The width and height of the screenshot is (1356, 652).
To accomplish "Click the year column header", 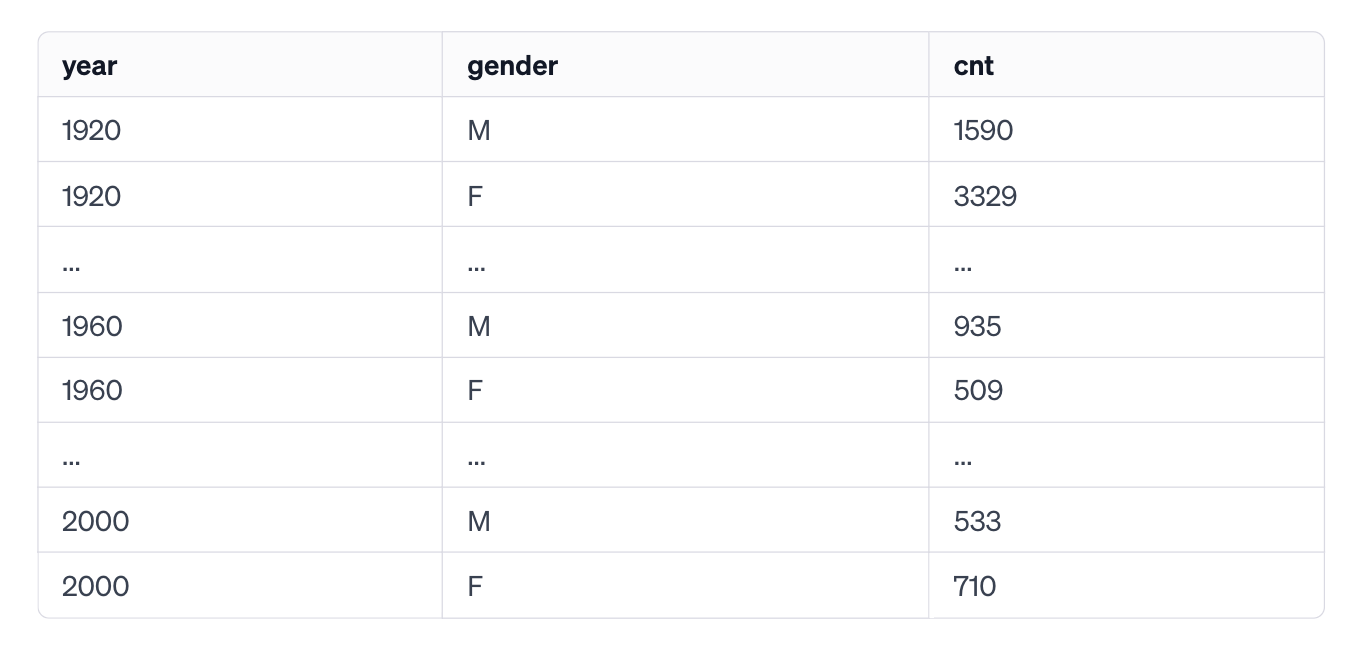I will [89, 66].
